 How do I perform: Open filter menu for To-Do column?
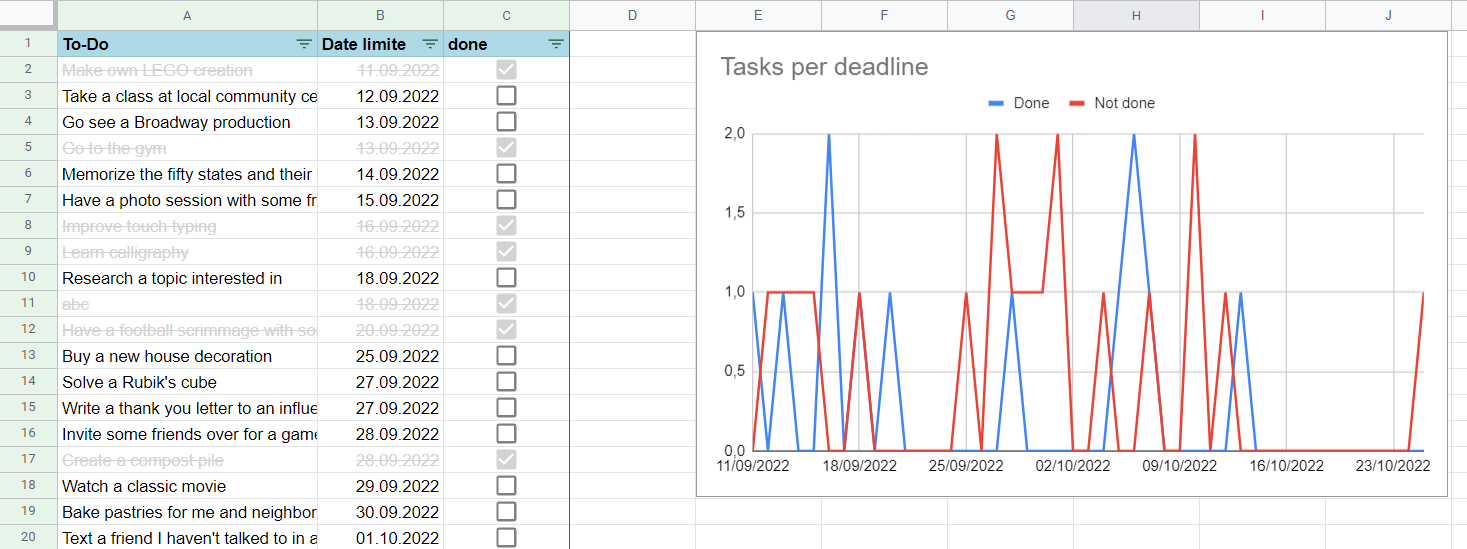(x=304, y=44)
